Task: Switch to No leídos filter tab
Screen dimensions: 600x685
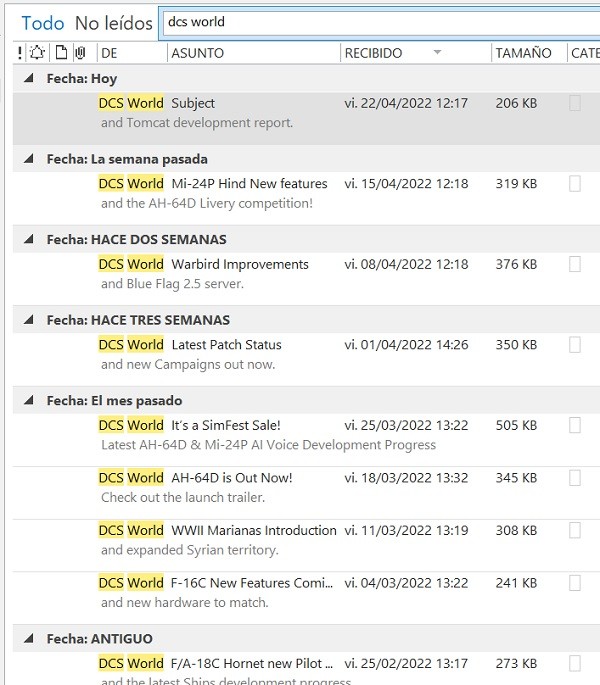Action: 114,23
